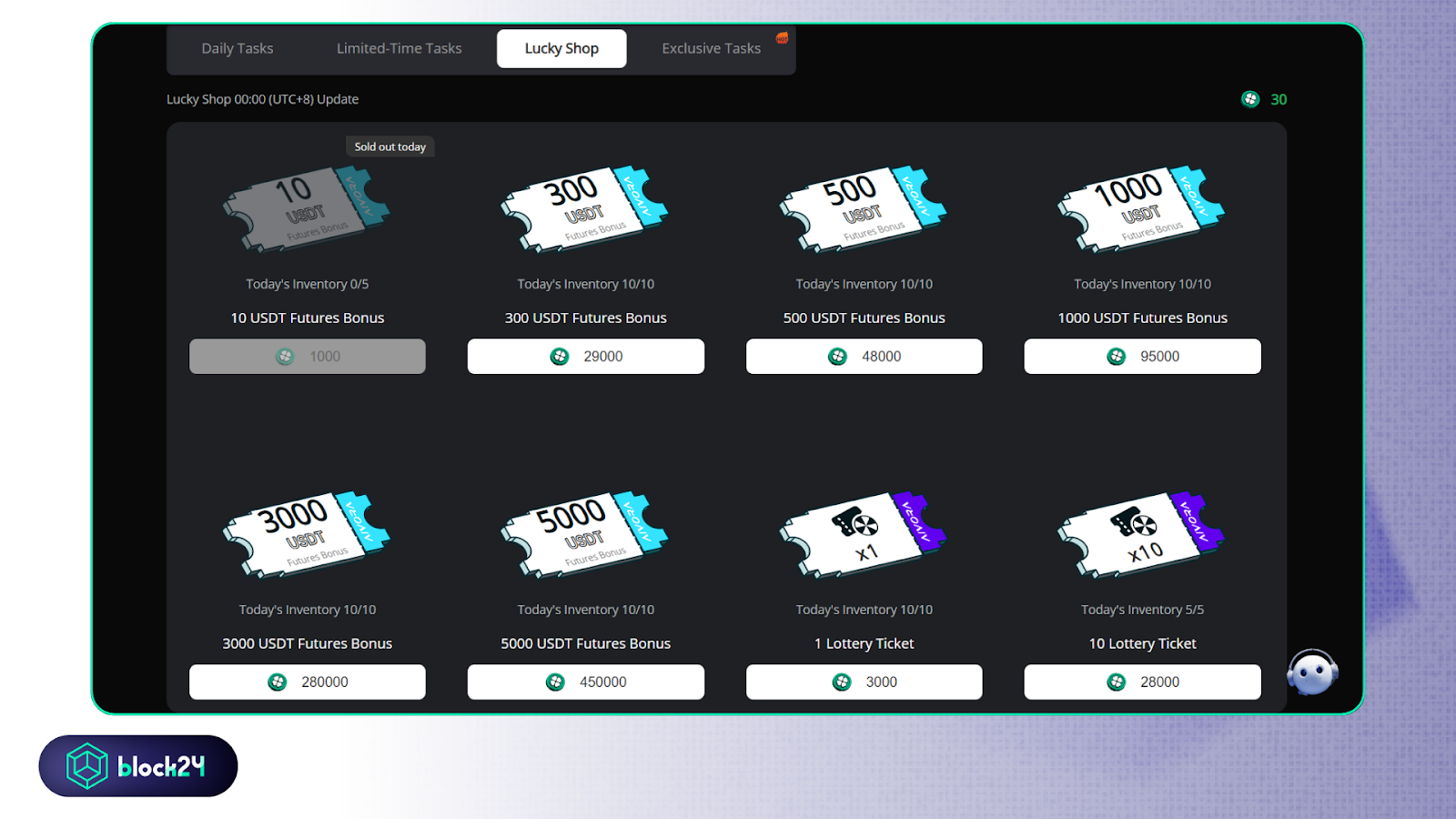Viewport: 1456px width, 819px height.
Task: Click Today's Inventory 5/5 text
Action: 1143,610
